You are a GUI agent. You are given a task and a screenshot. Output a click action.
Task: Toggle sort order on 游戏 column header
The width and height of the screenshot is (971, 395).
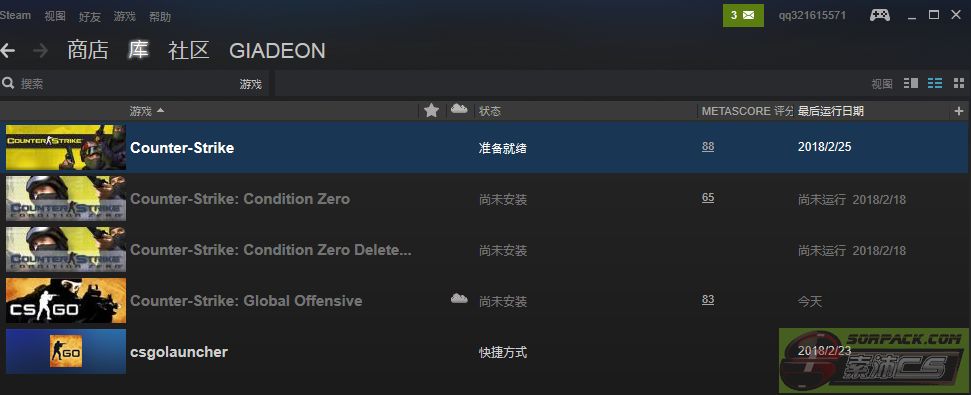(147, 111)
